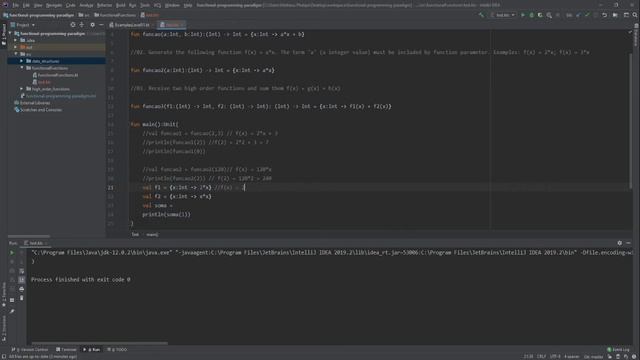Open the TODO tool window button
The image size is (640, 360).
click(118, 350)
